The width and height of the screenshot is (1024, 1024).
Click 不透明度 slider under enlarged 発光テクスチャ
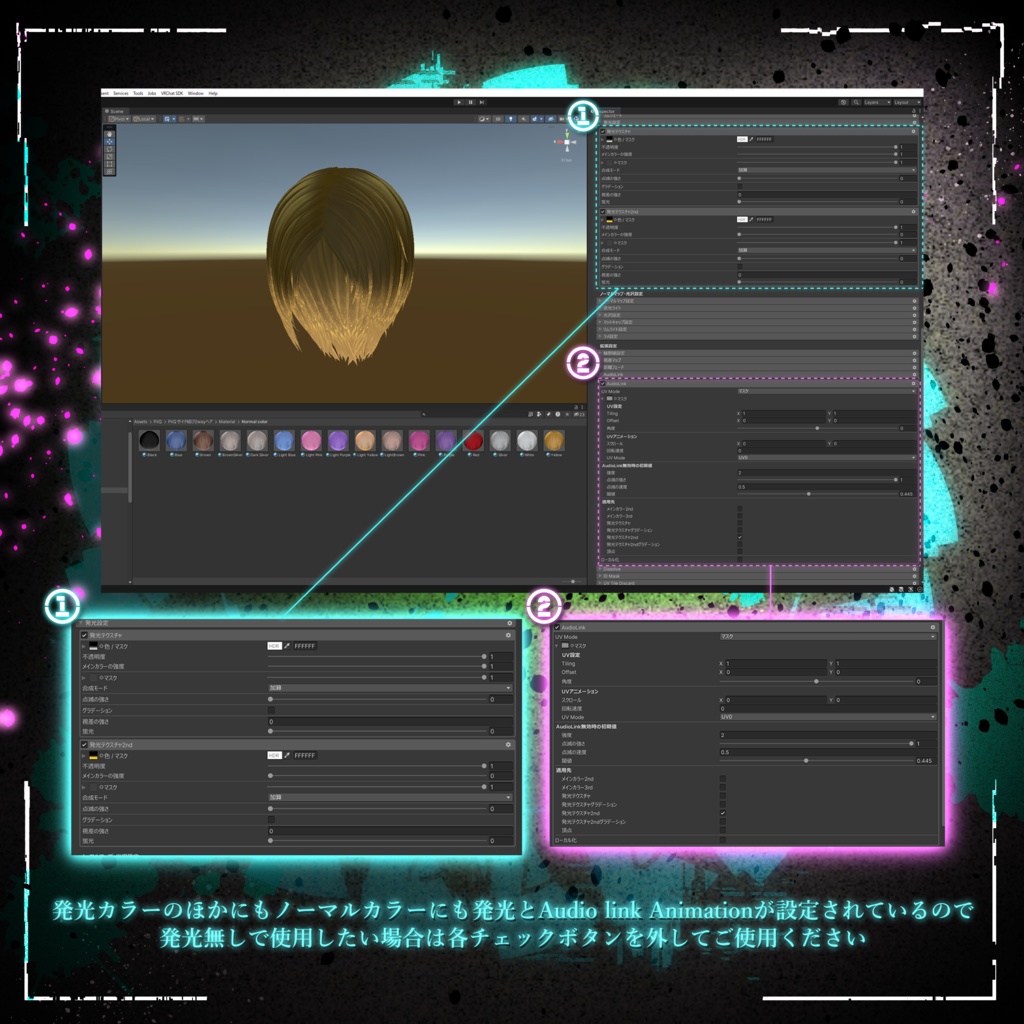point(377,656)
